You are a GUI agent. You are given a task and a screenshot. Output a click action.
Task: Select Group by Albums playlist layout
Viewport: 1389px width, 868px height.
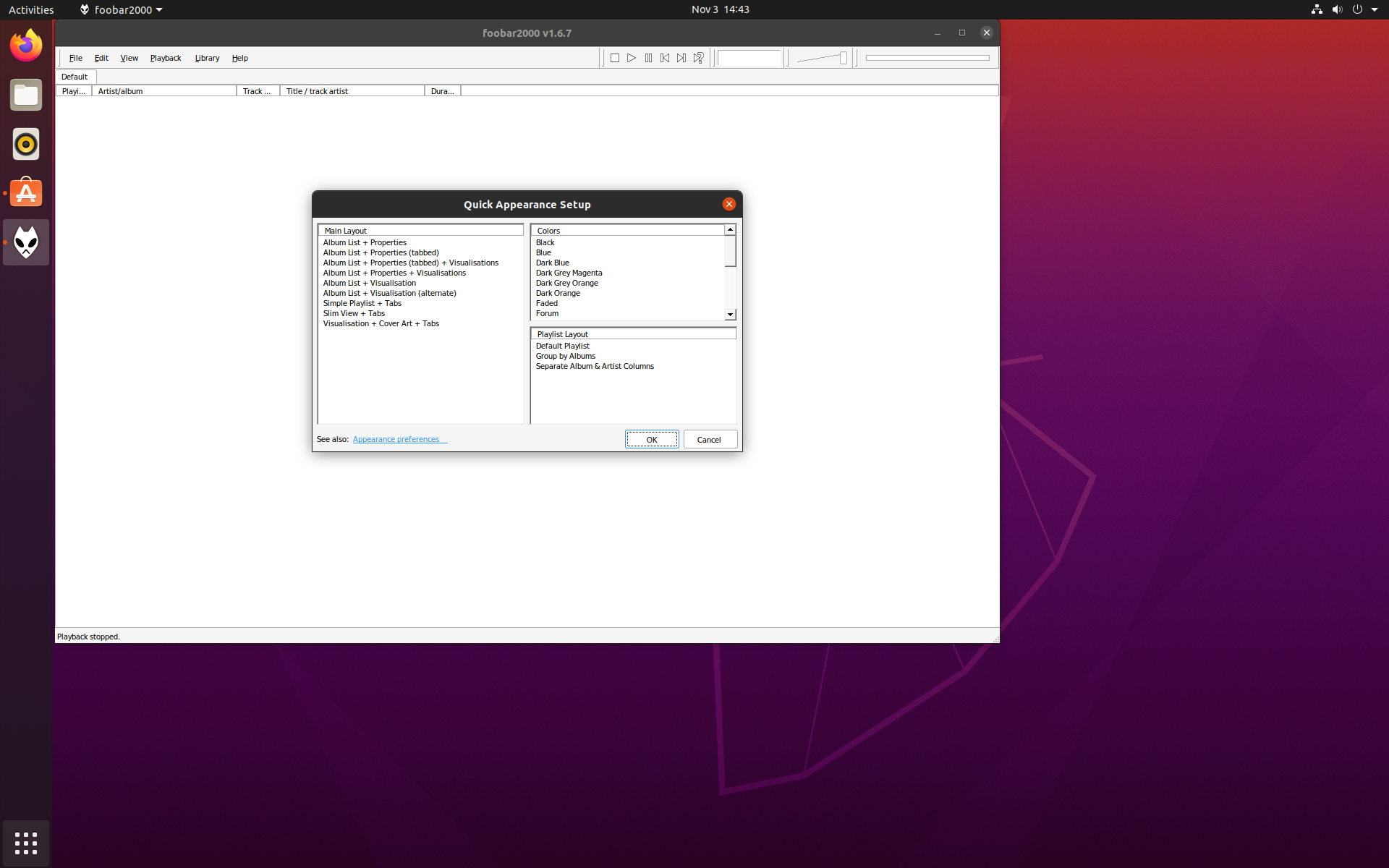pyautogui.click(x=565, y=356)
